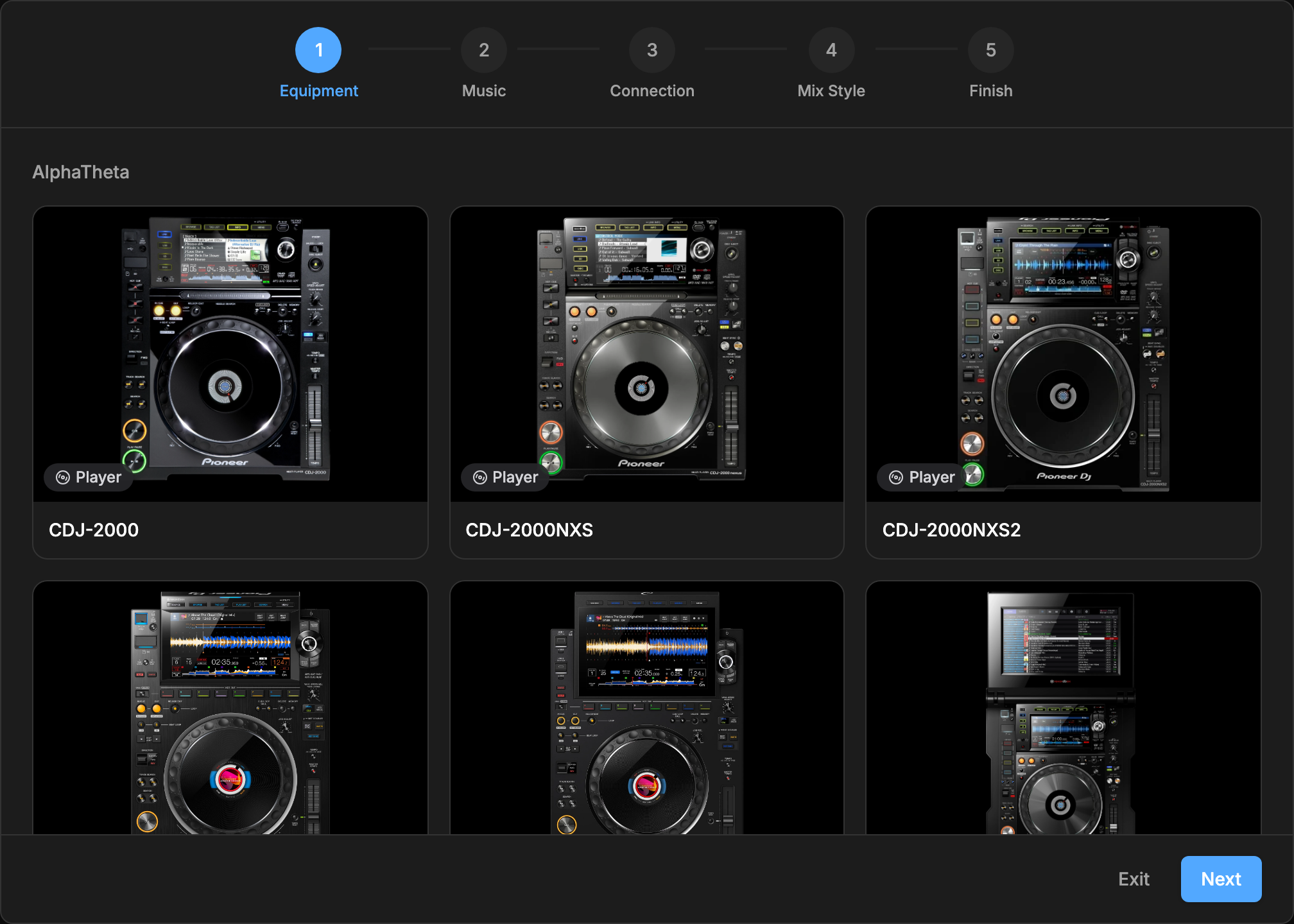This screenshot has width=1294, height=924.
Task: Open step 4 Mix Style circle
Action: tap(831, 50)
